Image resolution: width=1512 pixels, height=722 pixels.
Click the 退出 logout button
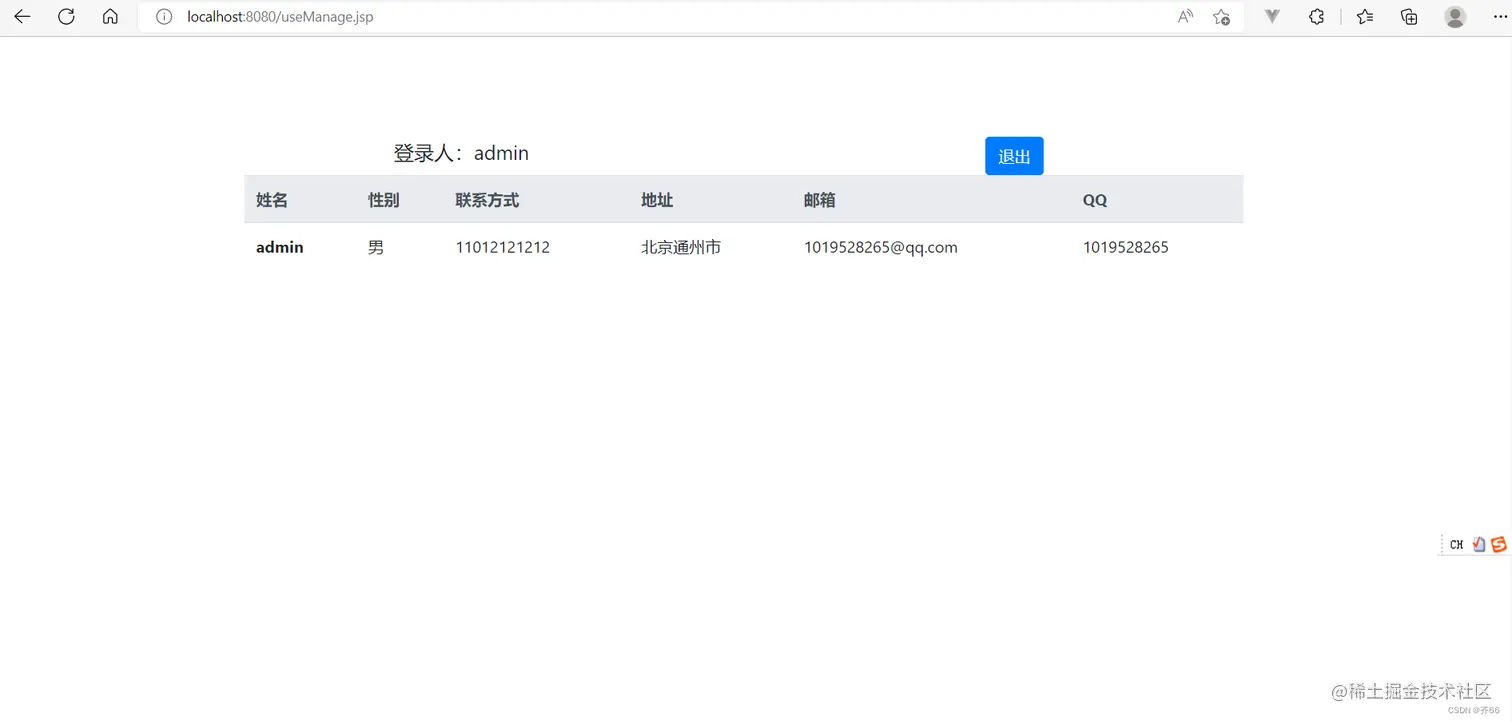click(1014, 156)
